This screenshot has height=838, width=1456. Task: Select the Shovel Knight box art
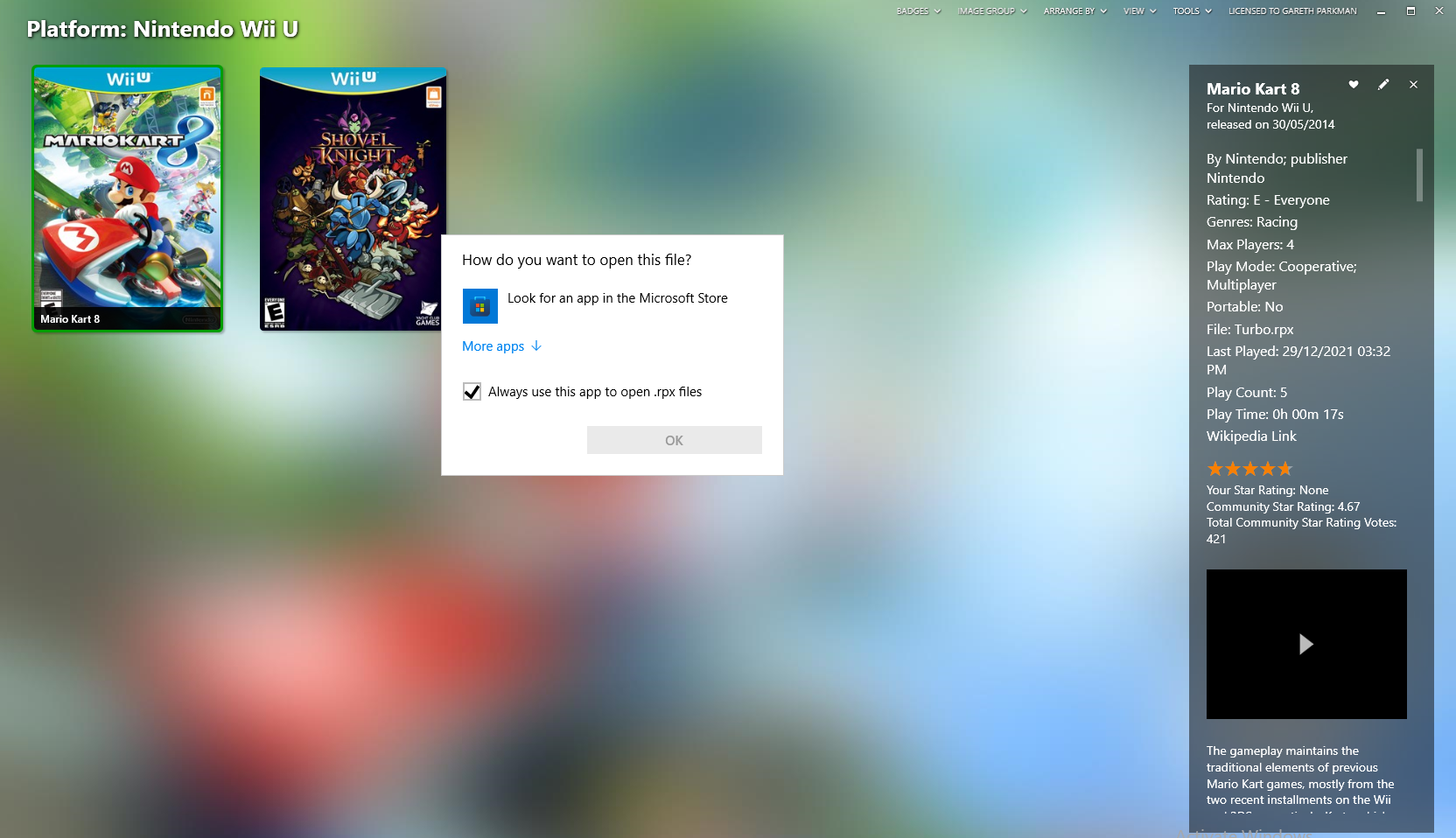353,199
